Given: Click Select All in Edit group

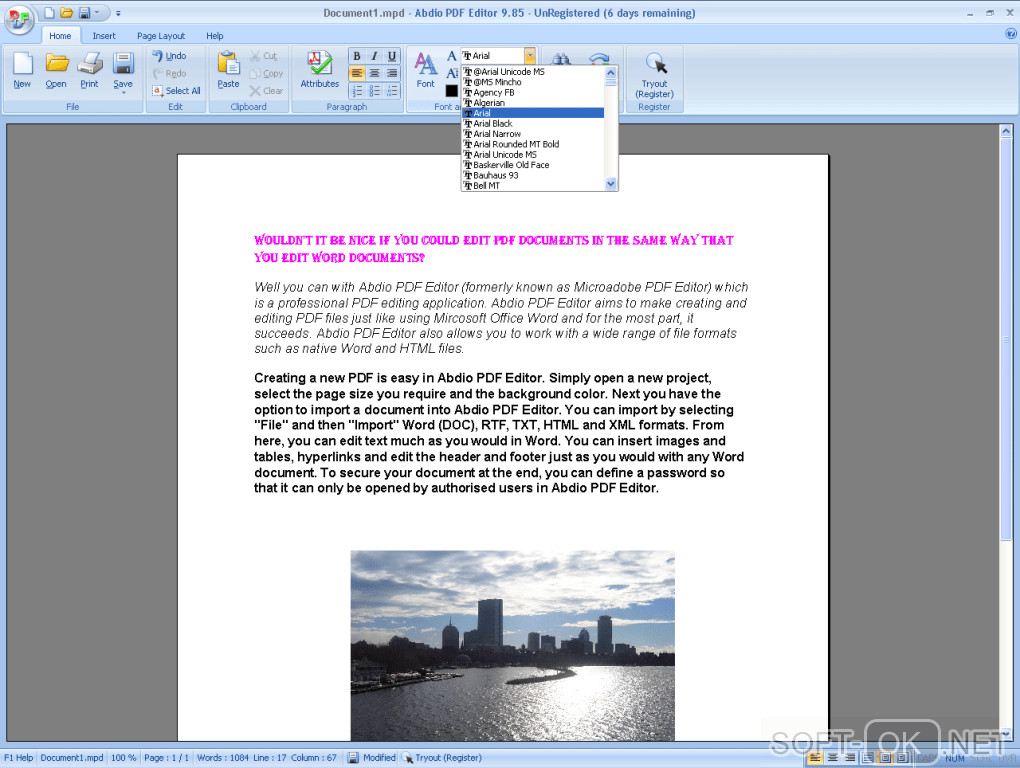Looking at the screenshot, I should (x=176, y=91).
